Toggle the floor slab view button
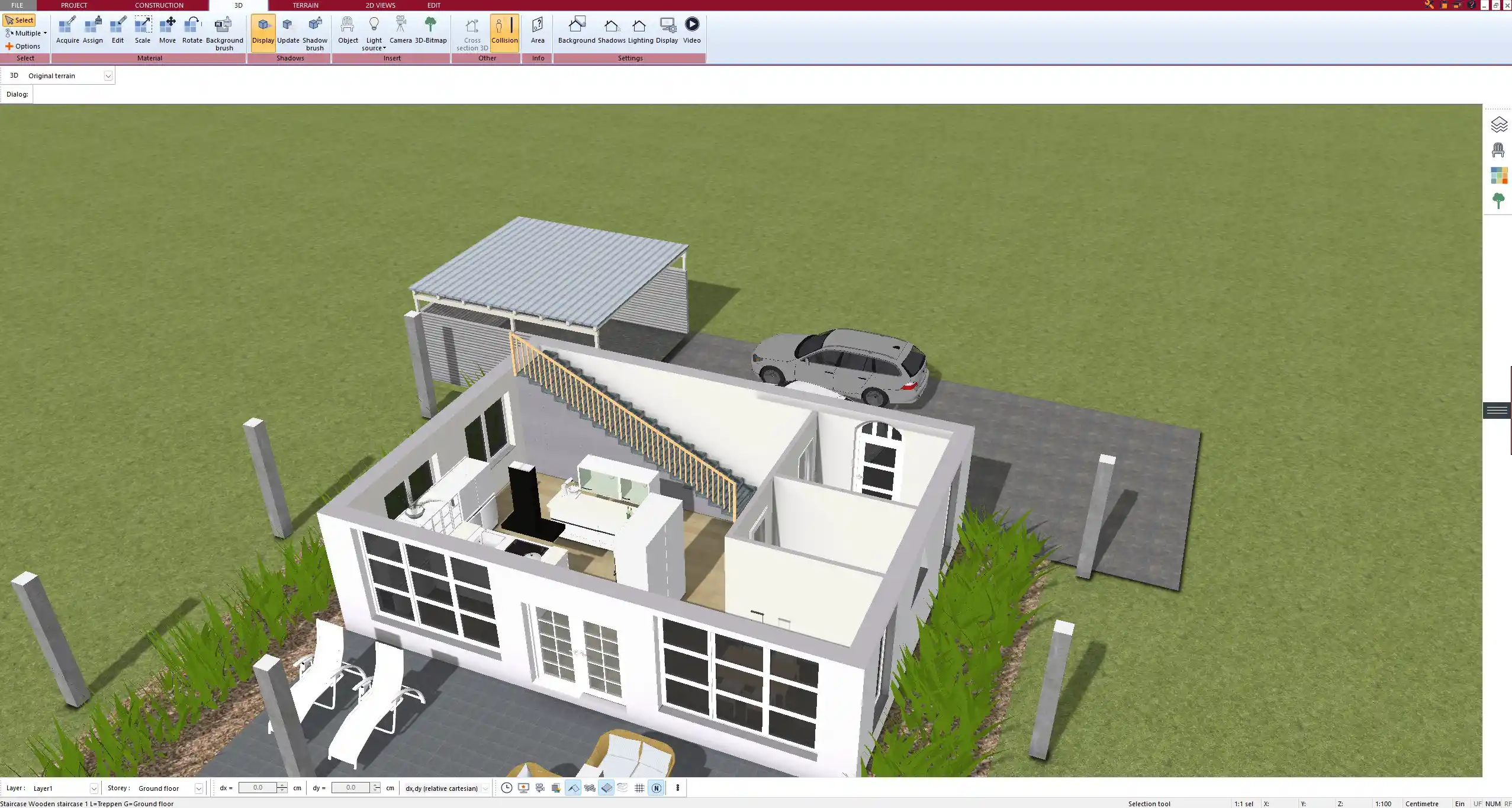This screenshot has width=1512, height=808. [x=606, y=788]
